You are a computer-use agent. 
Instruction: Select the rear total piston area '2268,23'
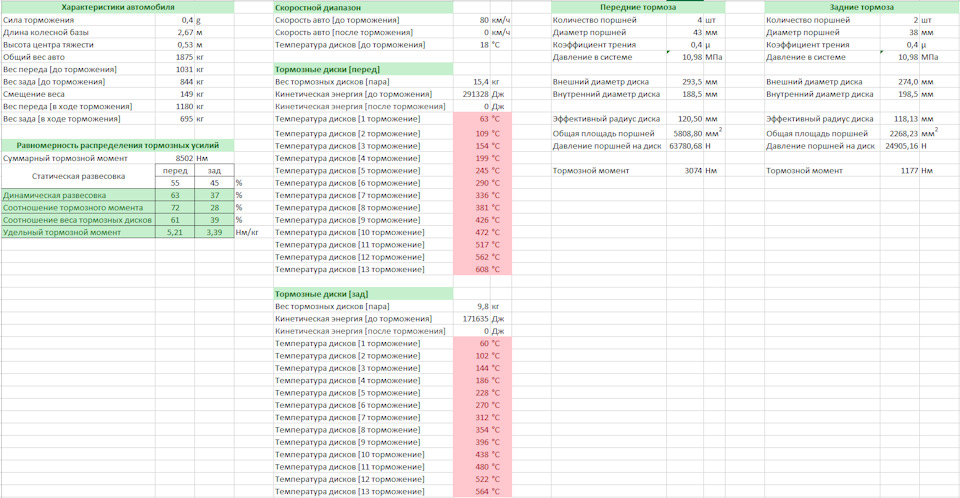pos(900,134)
